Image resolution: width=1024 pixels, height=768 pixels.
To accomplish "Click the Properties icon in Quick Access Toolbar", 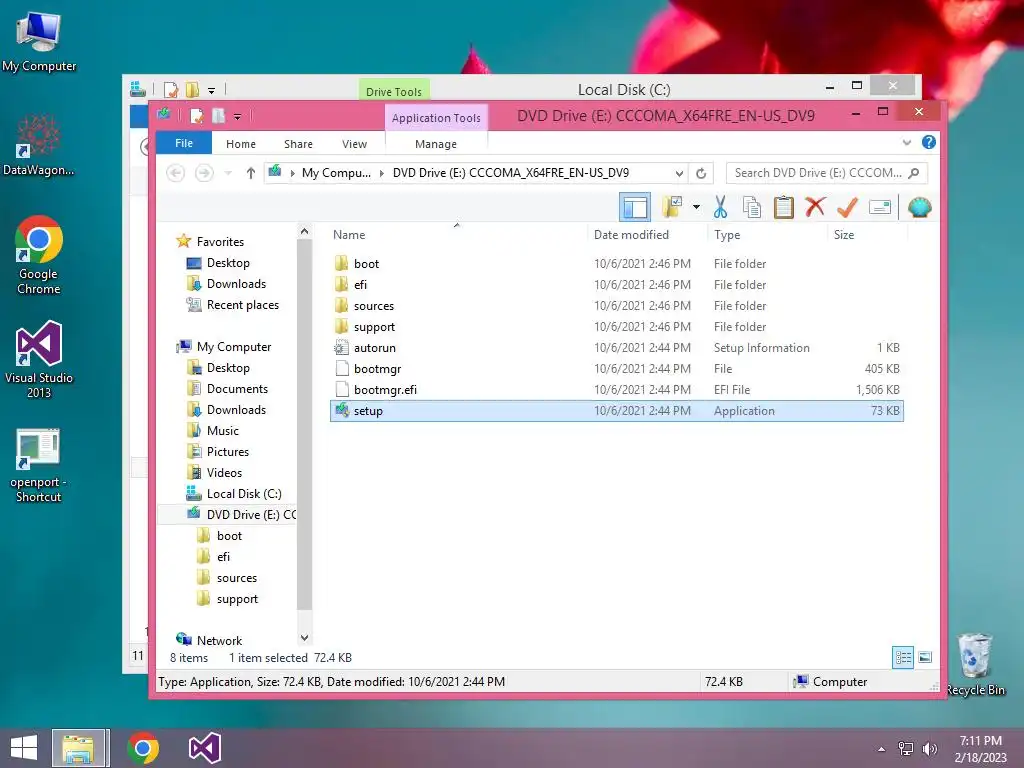I will click(x=197, y=116).
